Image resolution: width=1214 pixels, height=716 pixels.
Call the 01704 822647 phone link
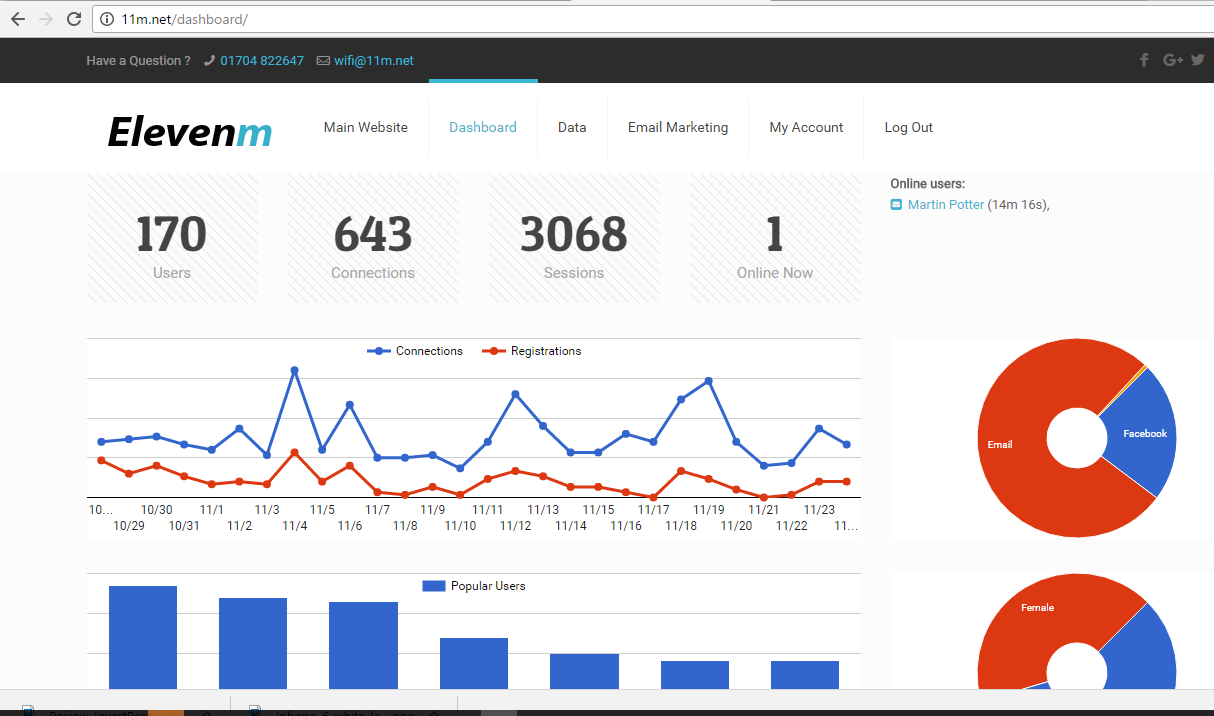[262, 61]
